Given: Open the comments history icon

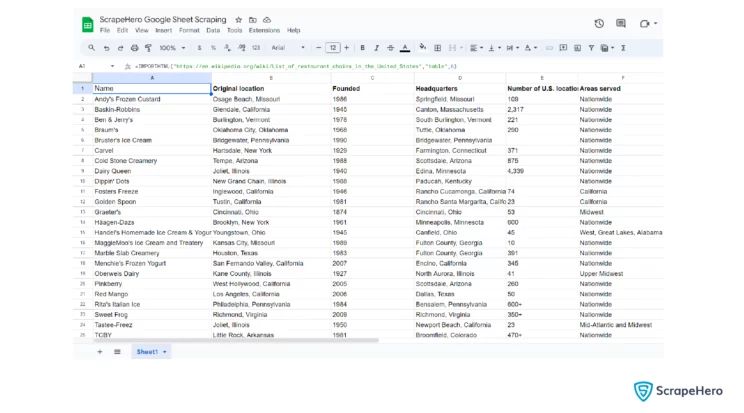Looking at the screenshot, I should point(621,23).
